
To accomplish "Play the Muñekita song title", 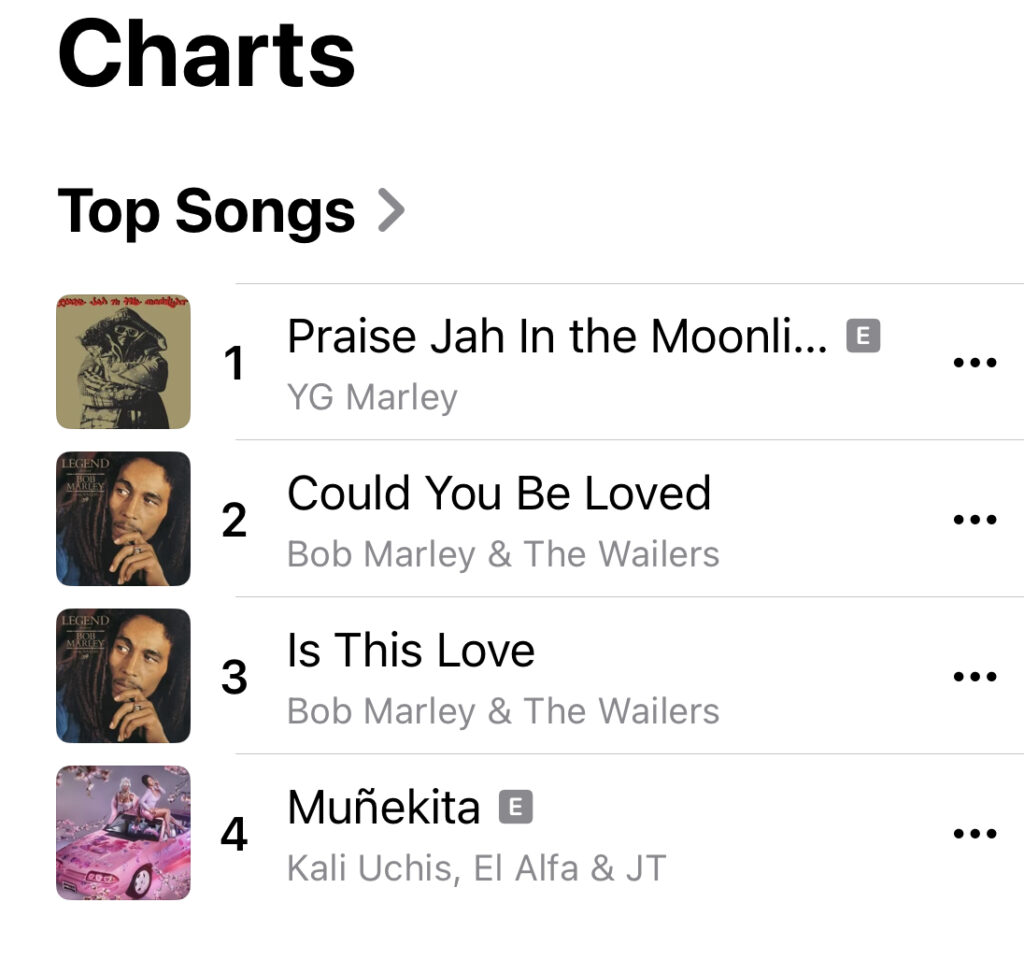I will click(383, 808).
